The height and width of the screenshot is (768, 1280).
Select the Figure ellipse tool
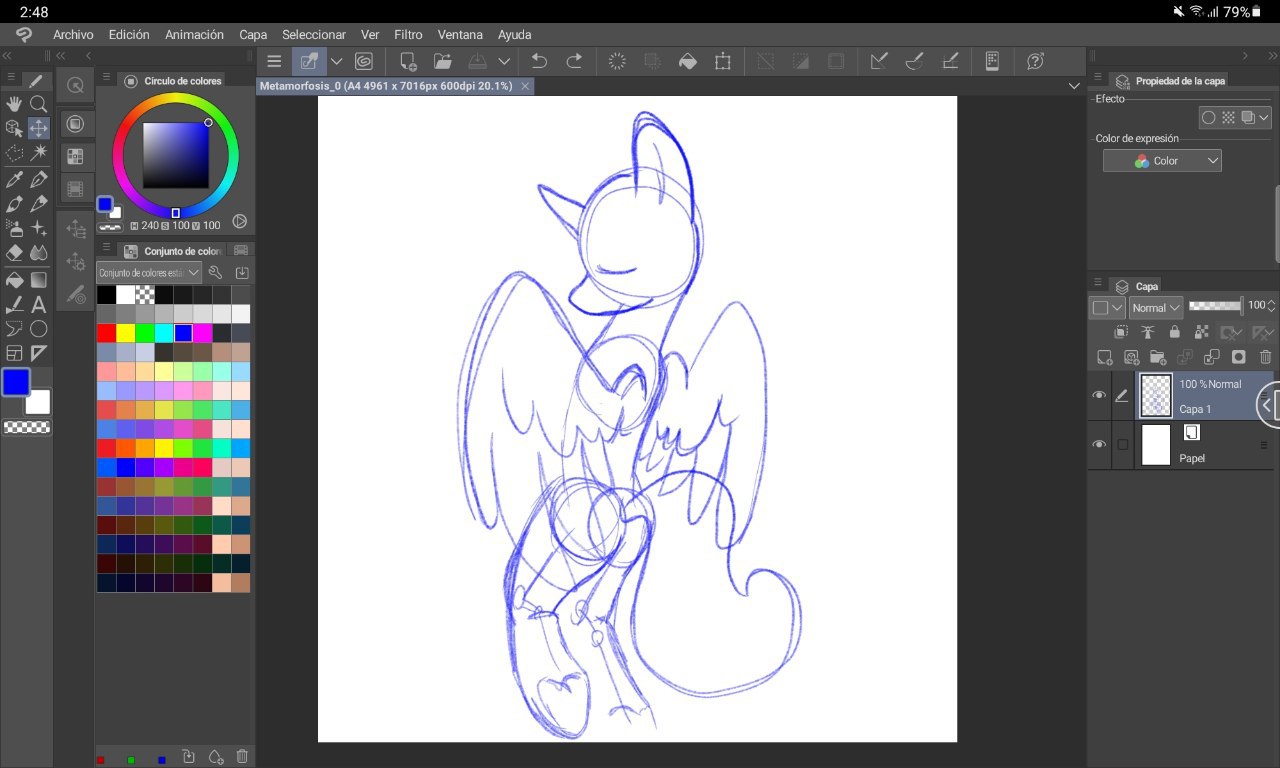click(x=39, y=329)
